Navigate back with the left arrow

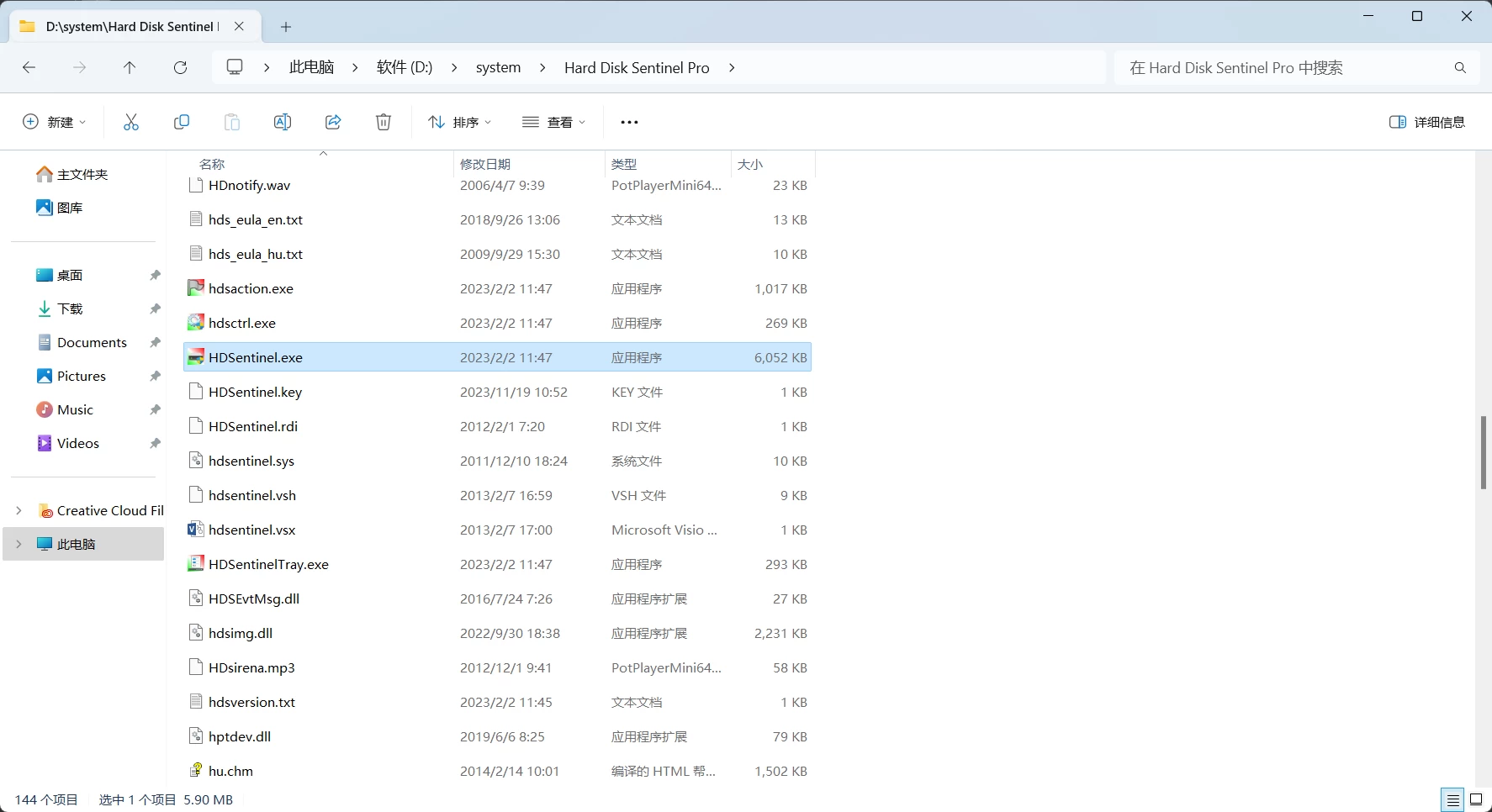click(29, 67)
